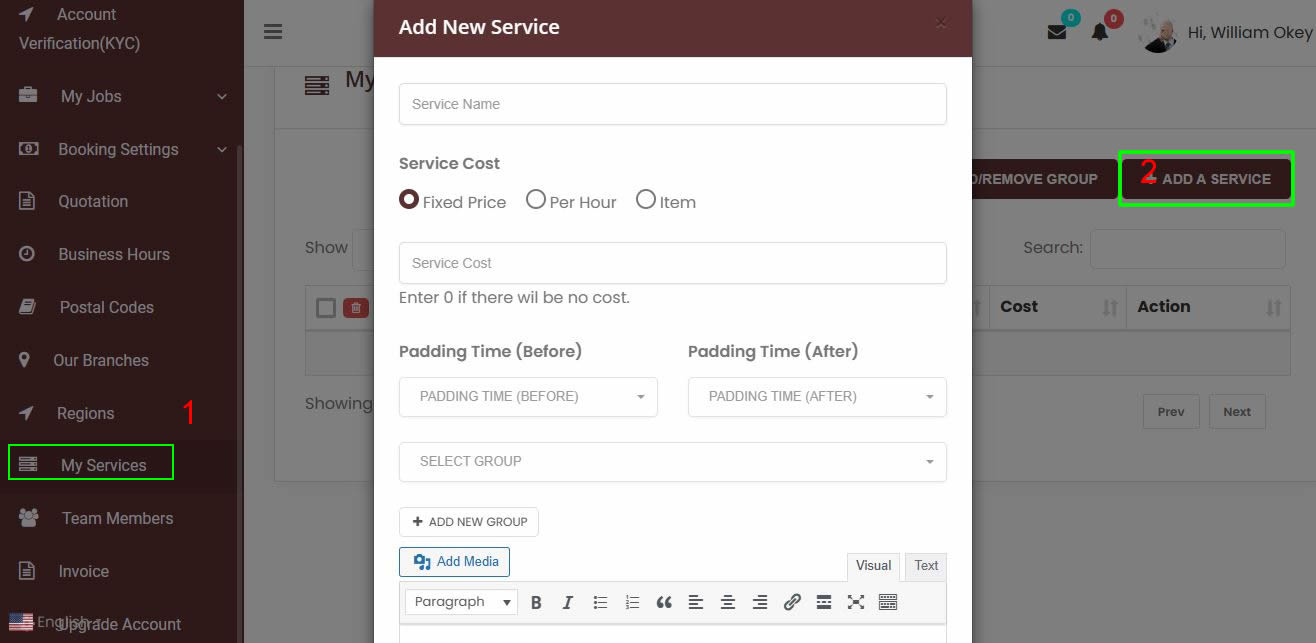Image resolution: width=1316 pixels, height=643 pixels.
Task: Check the select-all checkbox in the services table
Action: pyautogui.click(x=324, y=307)
